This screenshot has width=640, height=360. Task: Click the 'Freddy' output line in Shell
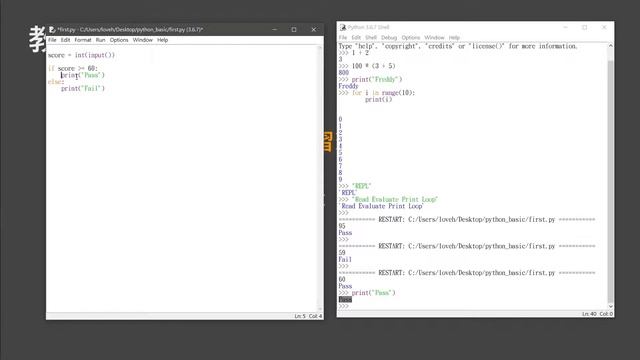point(348,86)
